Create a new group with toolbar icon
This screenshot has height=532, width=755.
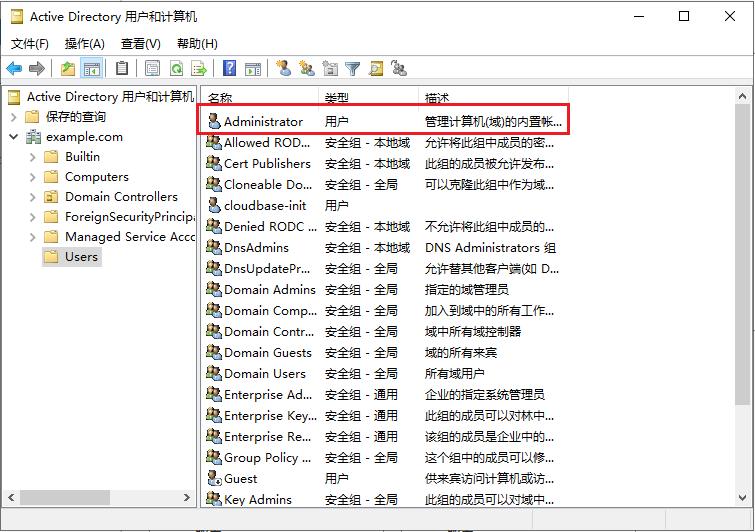[307, 68]
